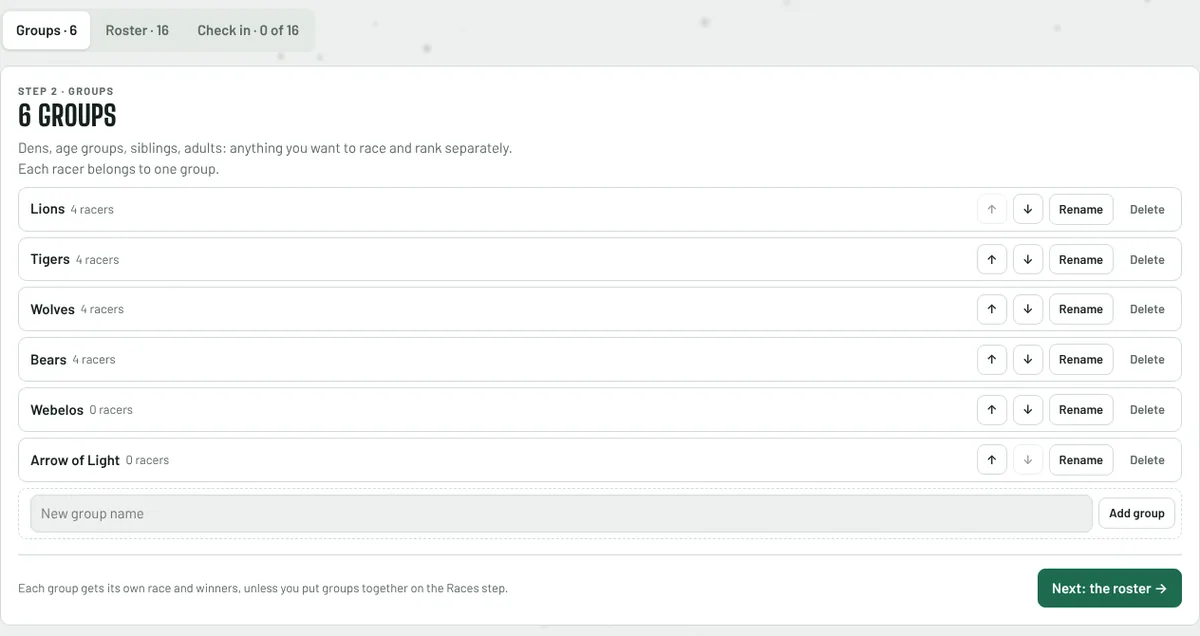Move the Wolves group up
The height and width of the screenshot is (636, 1200).
pos(992,309)
